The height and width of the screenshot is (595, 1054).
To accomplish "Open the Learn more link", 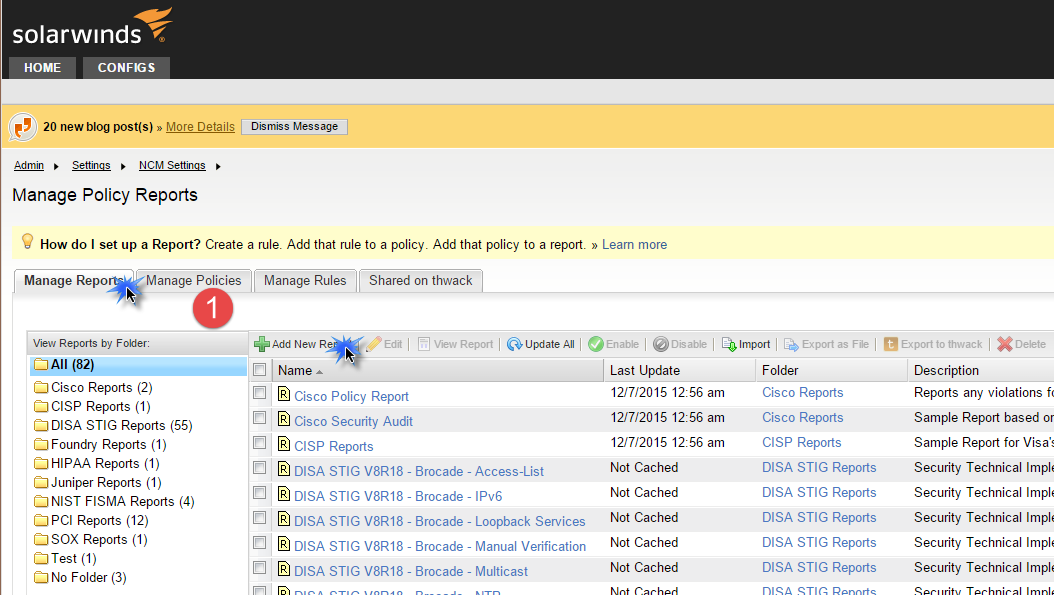I will point(635,245).
